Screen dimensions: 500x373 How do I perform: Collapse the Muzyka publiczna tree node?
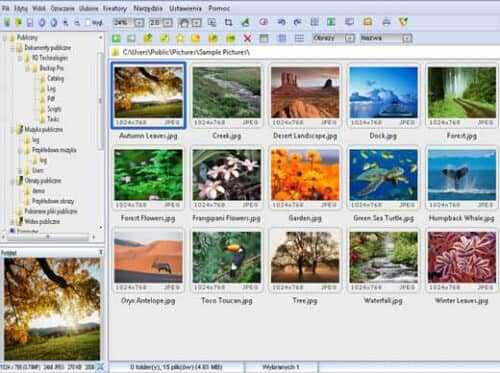click(x=12, y=130)
